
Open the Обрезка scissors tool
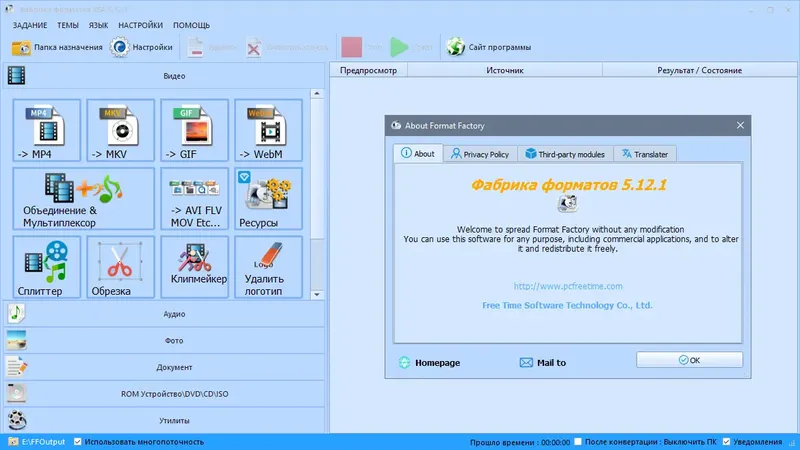coord(120,267)
